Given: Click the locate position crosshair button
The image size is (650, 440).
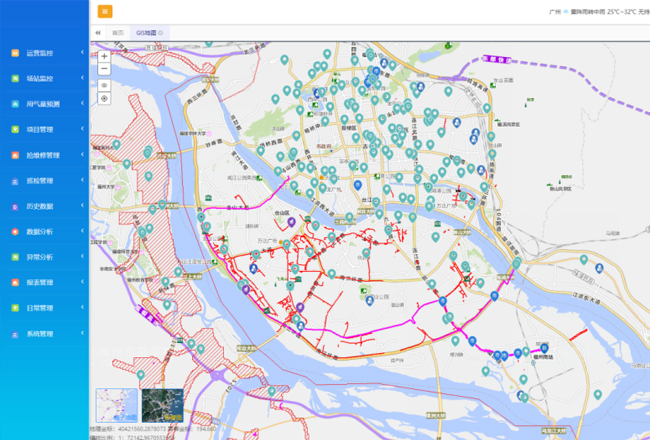Looking at the screenshot, I should coord(104,99).
